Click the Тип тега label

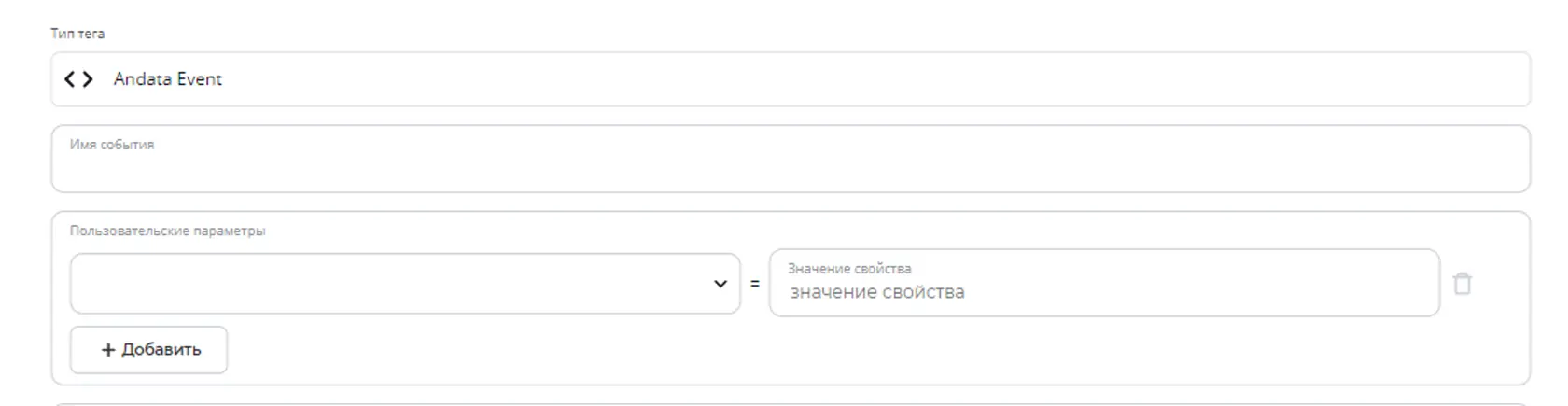[x=77, y=34]
